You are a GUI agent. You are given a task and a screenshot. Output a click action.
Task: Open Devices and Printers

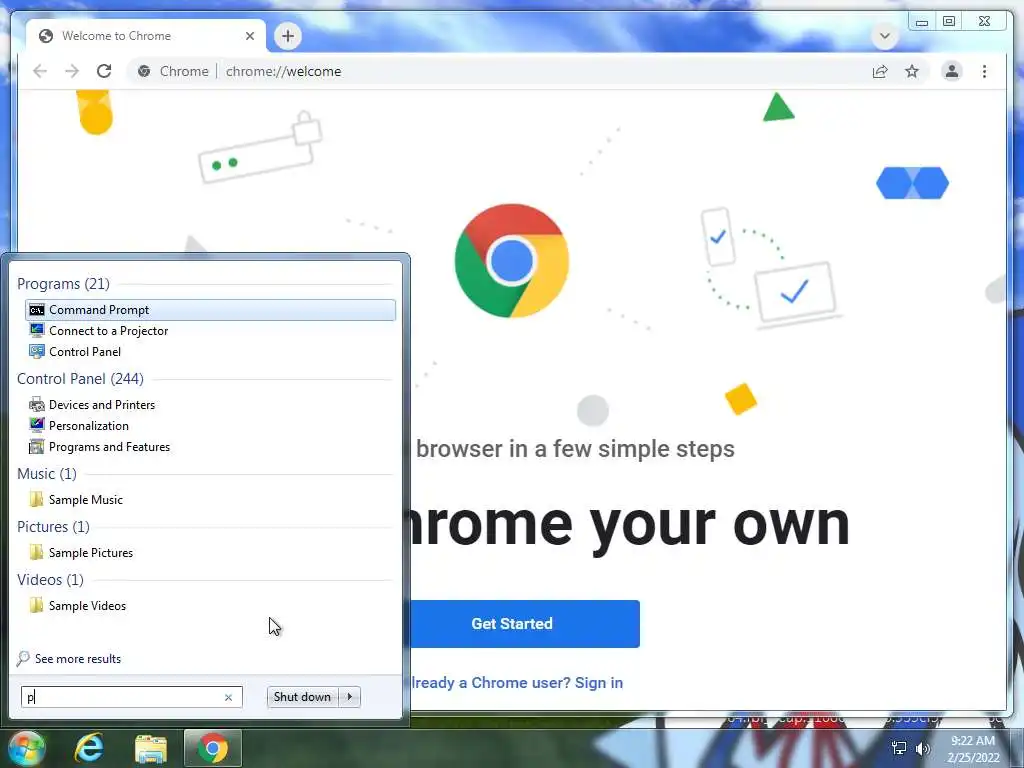pyautogui.click(x=210, y=404)
